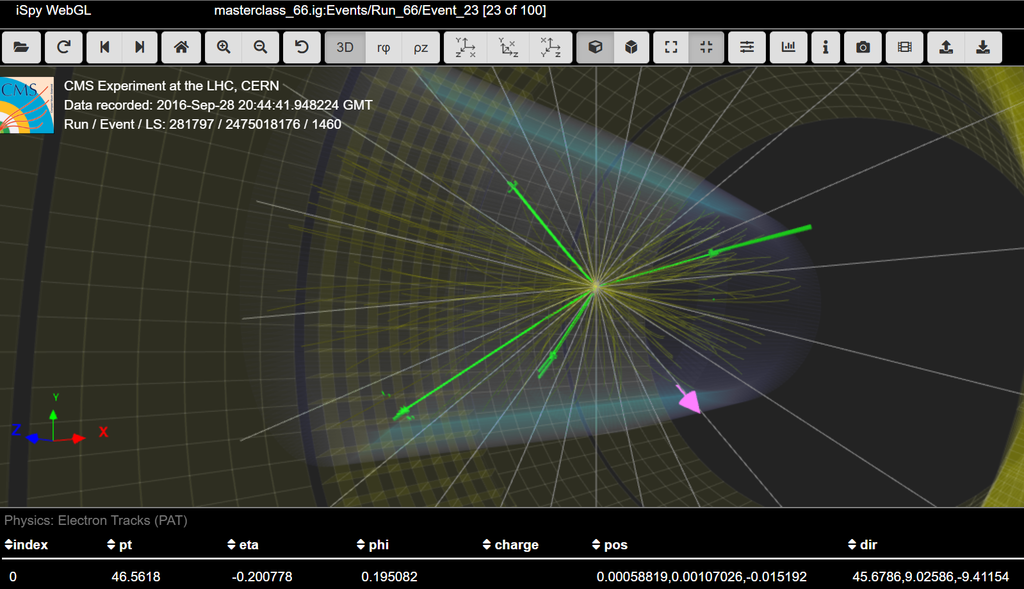Open an event file with the folder icon
Screen dimensions: 1024x589
click(x=21, y=47)
